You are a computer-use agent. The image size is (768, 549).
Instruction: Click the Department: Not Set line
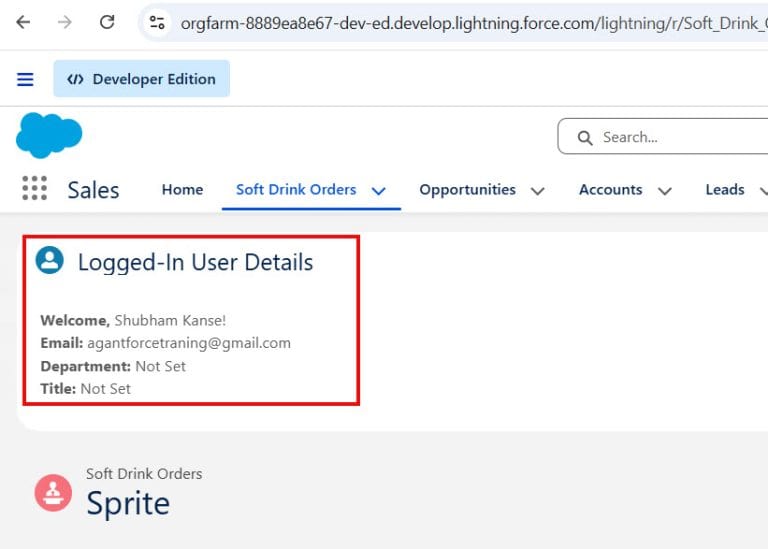[113, 366]
